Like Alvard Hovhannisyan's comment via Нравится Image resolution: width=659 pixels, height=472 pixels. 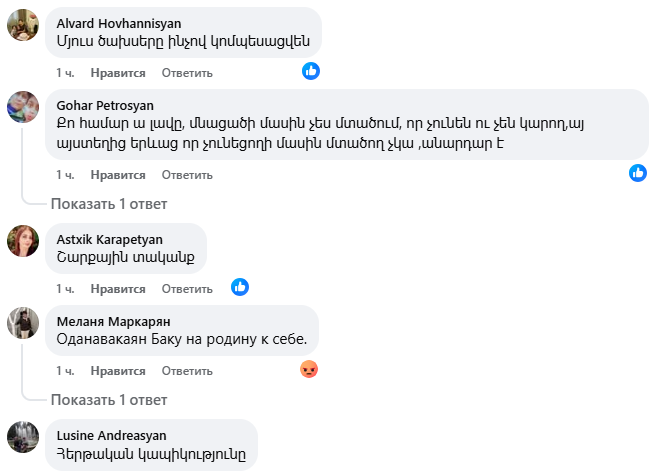click(118, 73)
